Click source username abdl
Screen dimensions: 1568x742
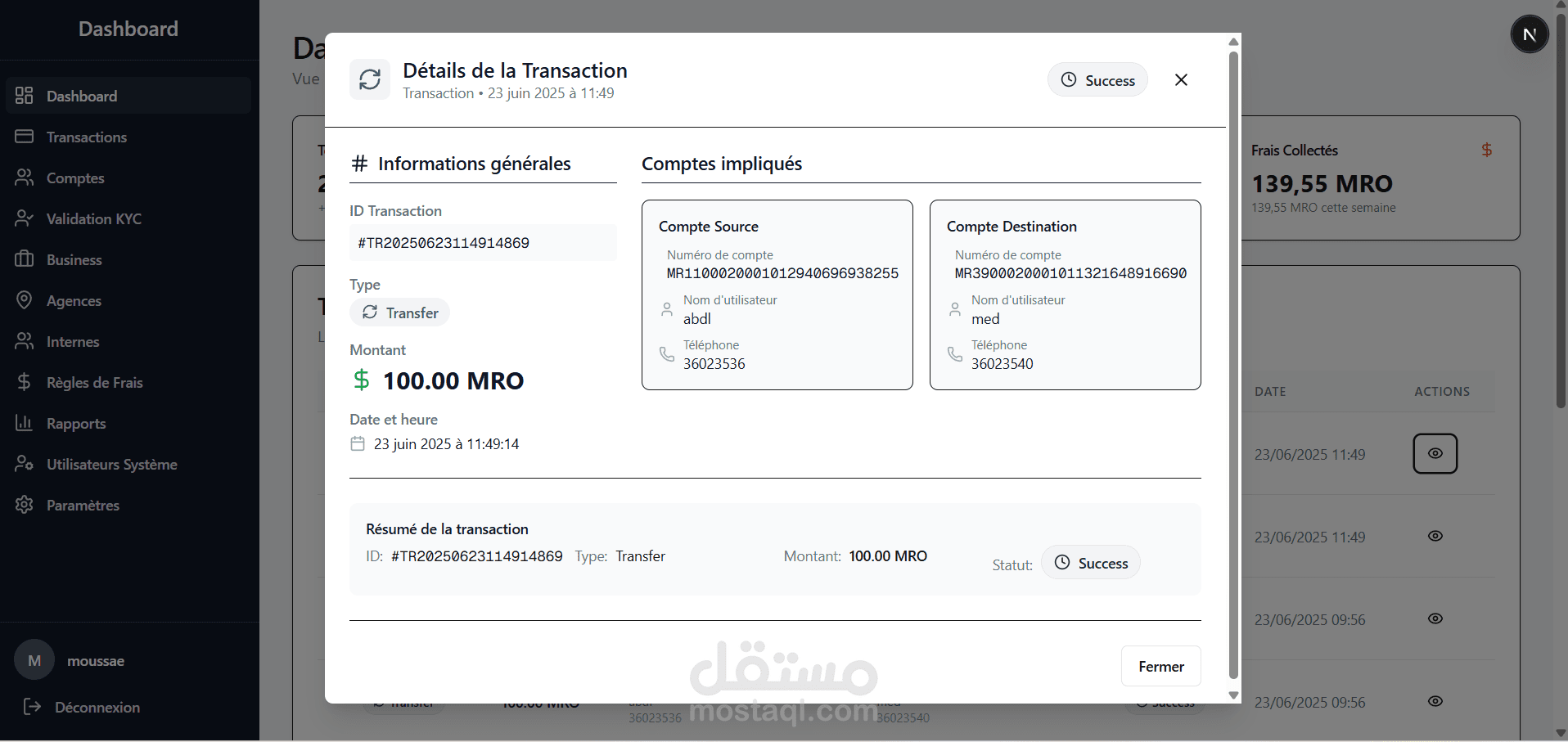697,318
